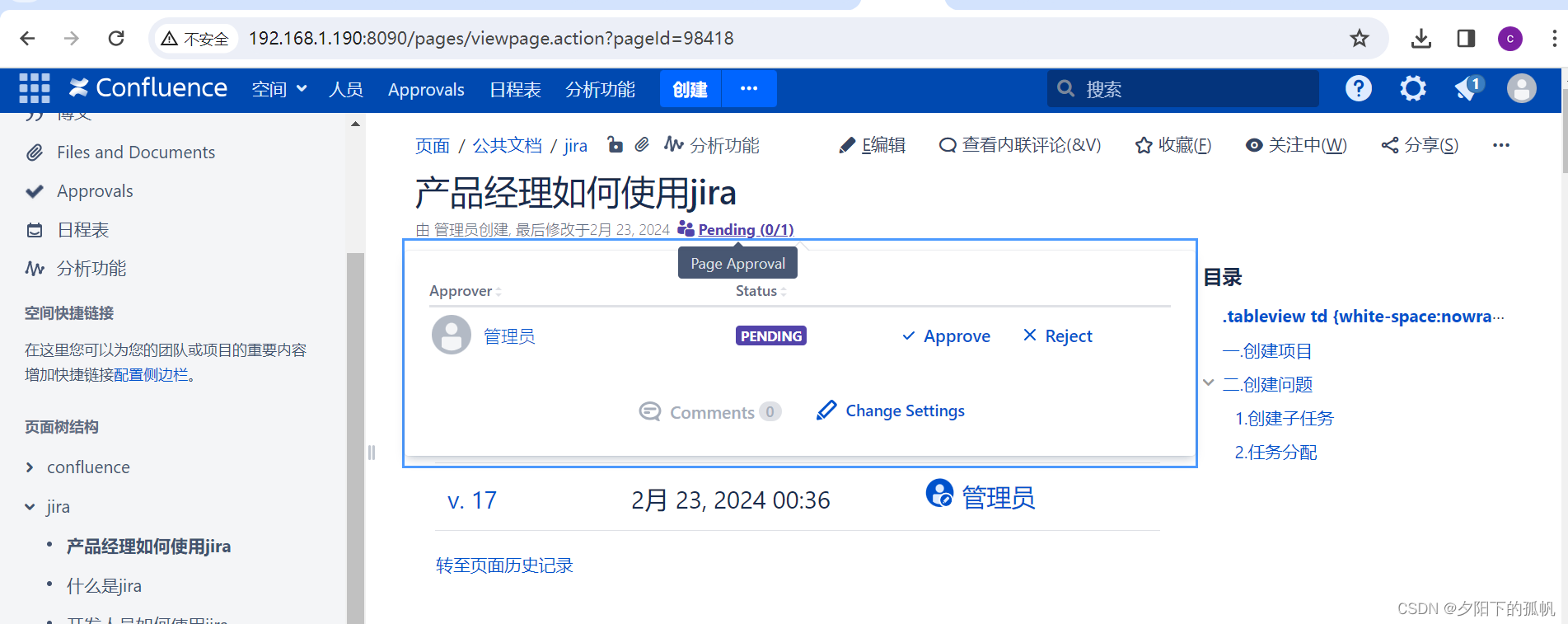Screen dimensions: 1568x624
Task: Click 收藏(F) to favorite the page
Action: pos(1173,145)
